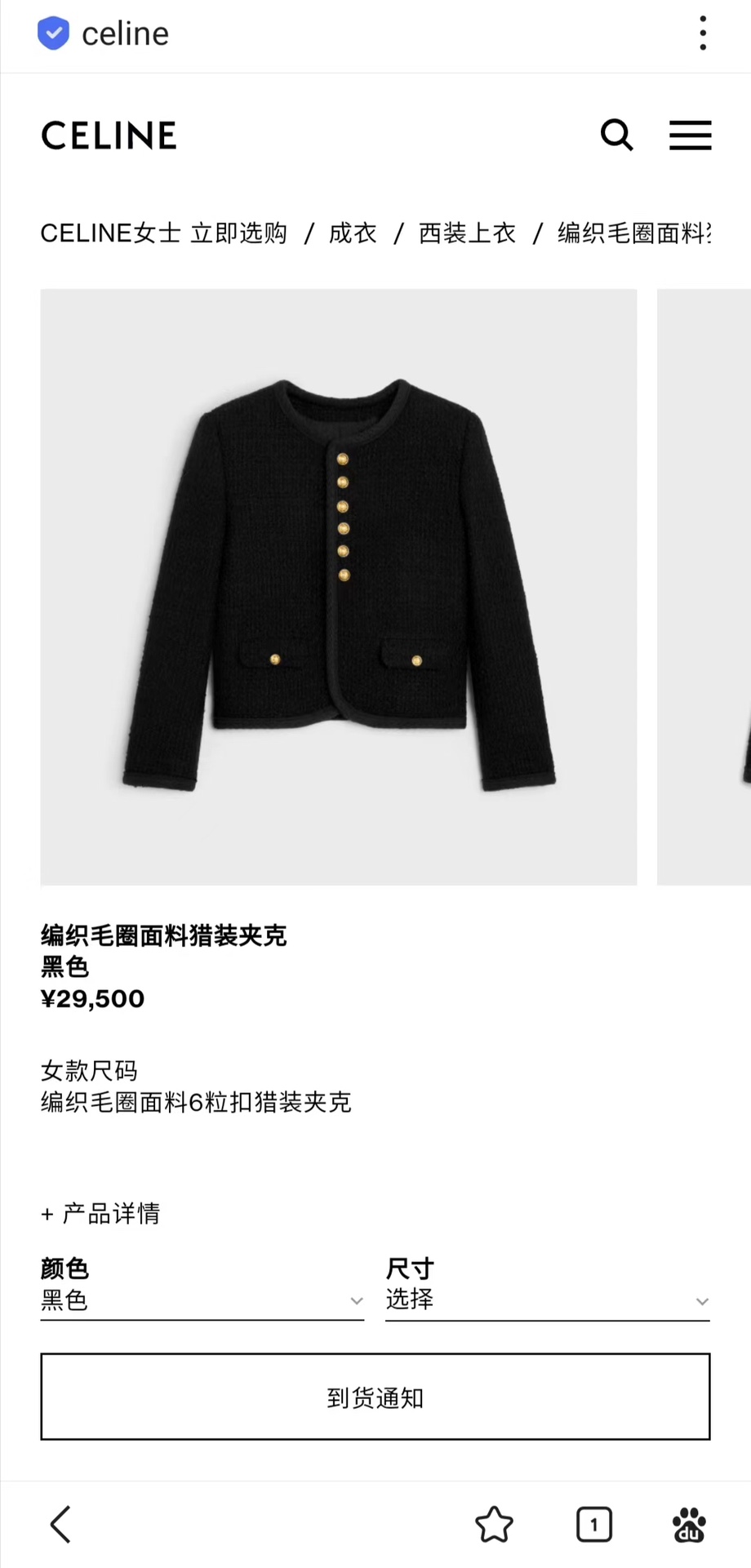Screen dimensions: 751x1568
Task: Open the tab switcher showing 1
Action: (x=594, y=1524)
